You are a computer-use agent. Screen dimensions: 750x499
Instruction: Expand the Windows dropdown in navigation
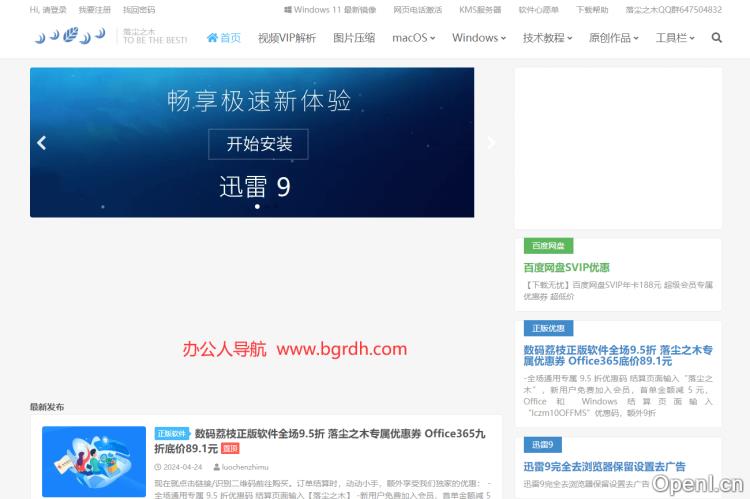click(476, 38)
